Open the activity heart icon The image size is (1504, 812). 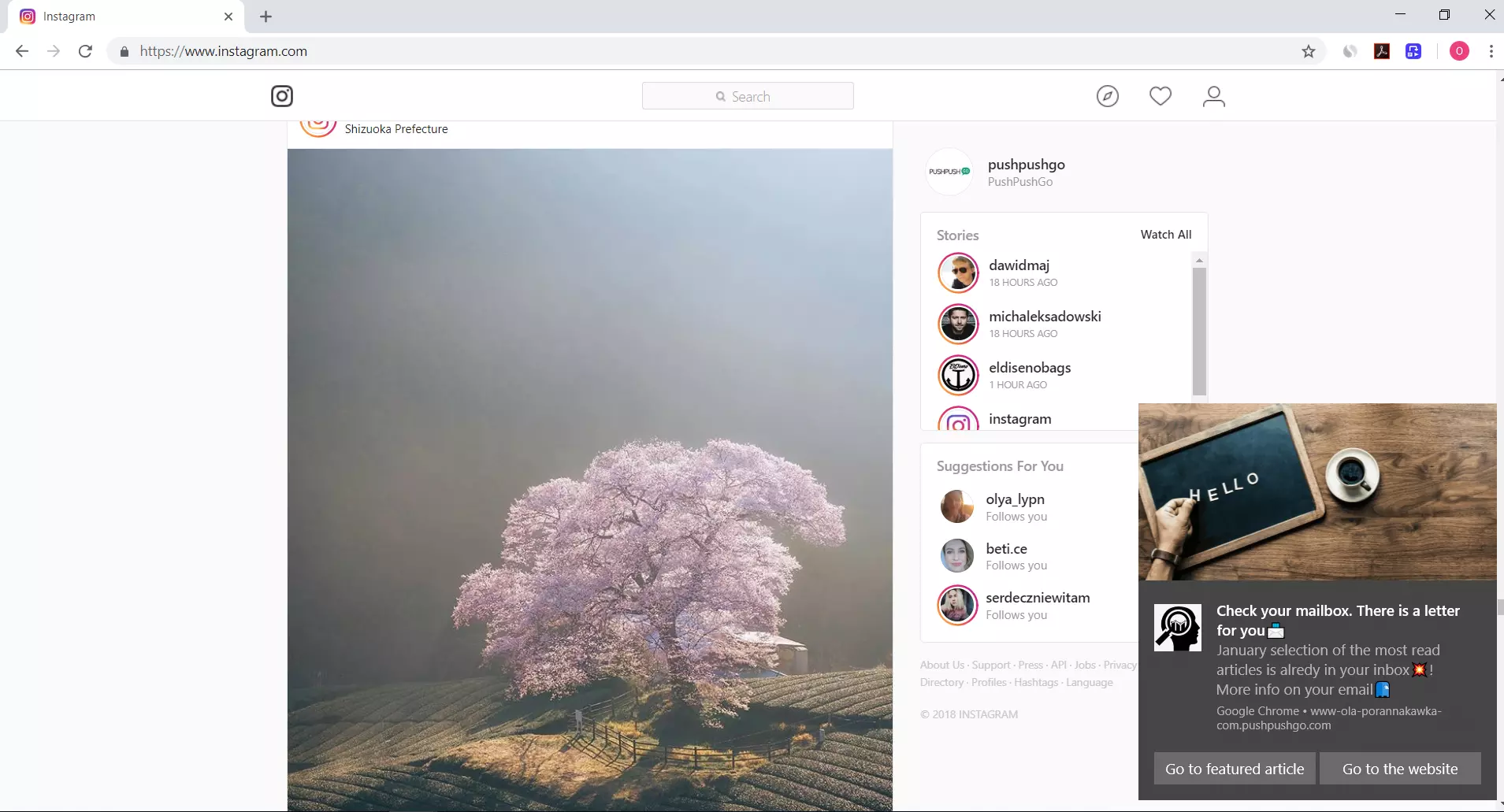tap(1160, 96)
